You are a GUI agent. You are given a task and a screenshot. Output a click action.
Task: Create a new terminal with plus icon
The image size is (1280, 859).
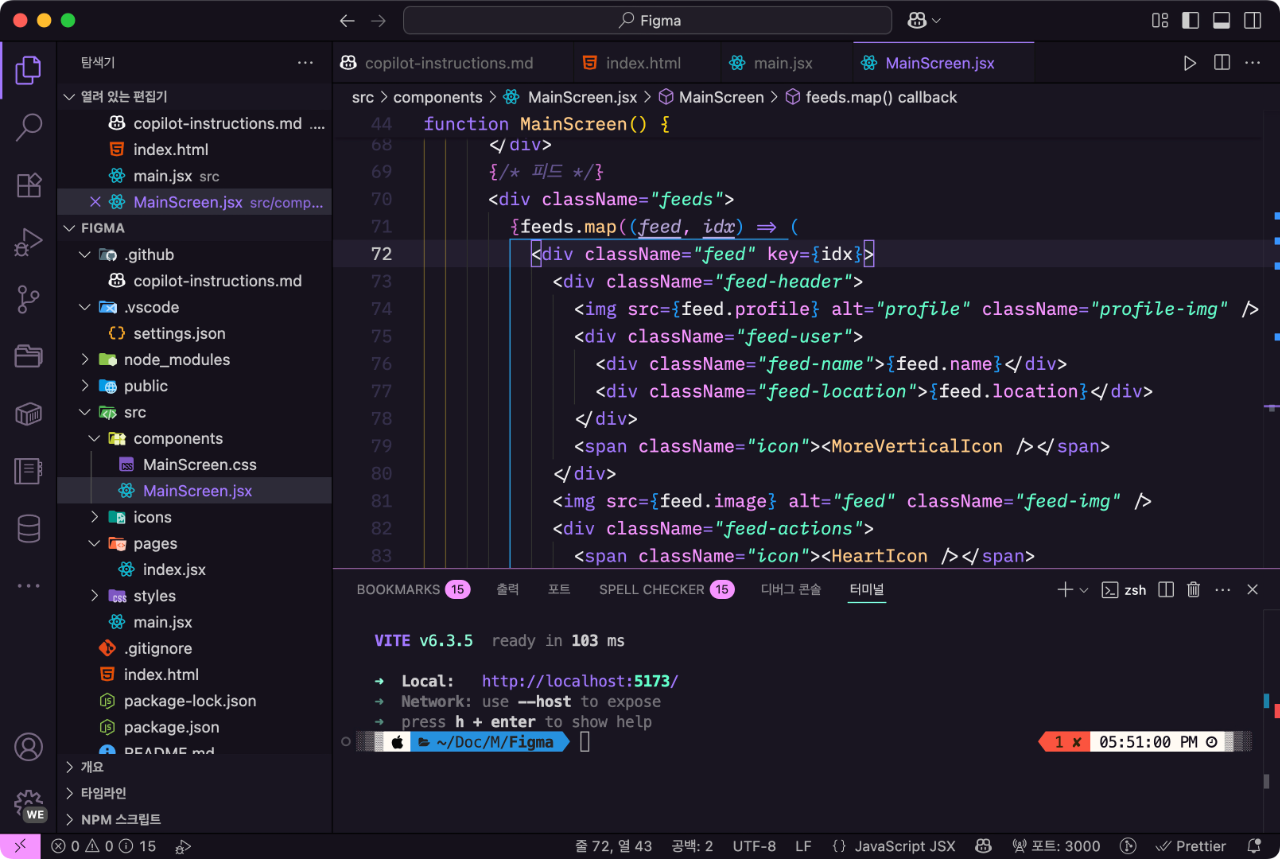(1065, 590)
